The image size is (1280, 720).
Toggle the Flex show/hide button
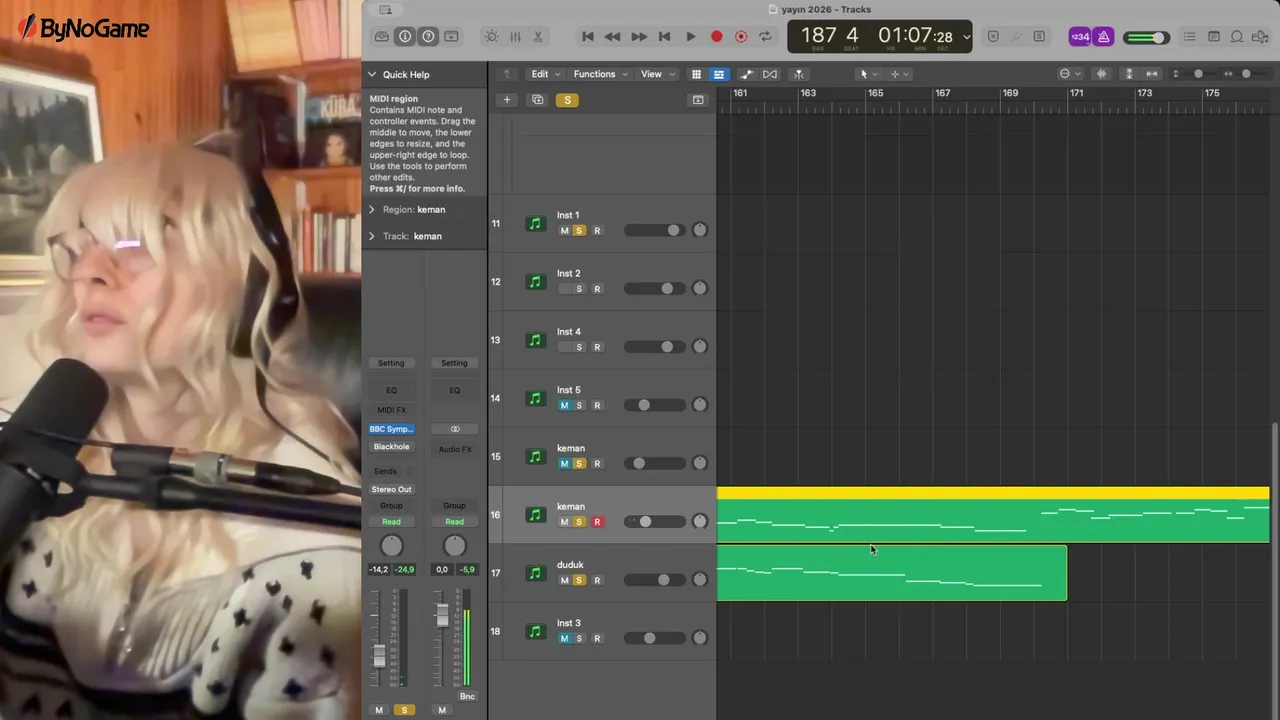(769, 74)
